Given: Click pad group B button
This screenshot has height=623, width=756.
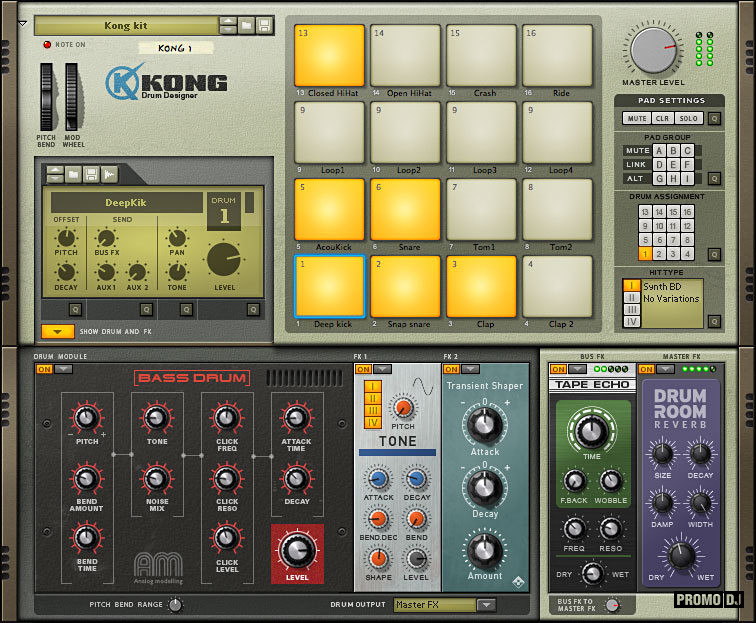Looking at the screenshot, I should (x=673, y=150).
